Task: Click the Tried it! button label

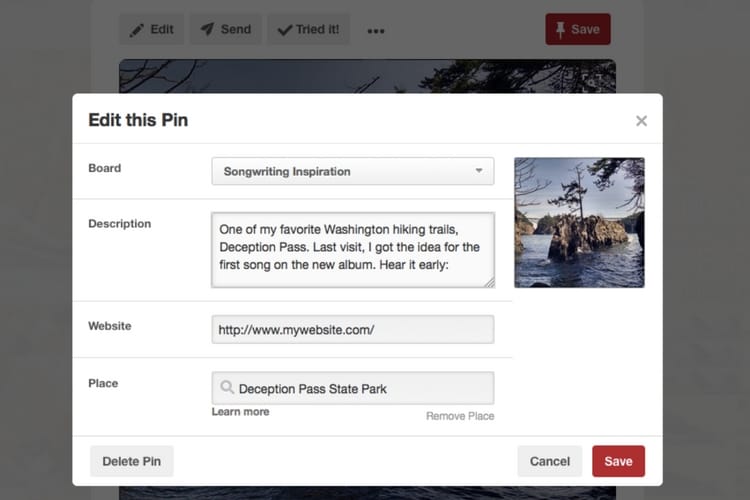Action: [x=317, y=29]
